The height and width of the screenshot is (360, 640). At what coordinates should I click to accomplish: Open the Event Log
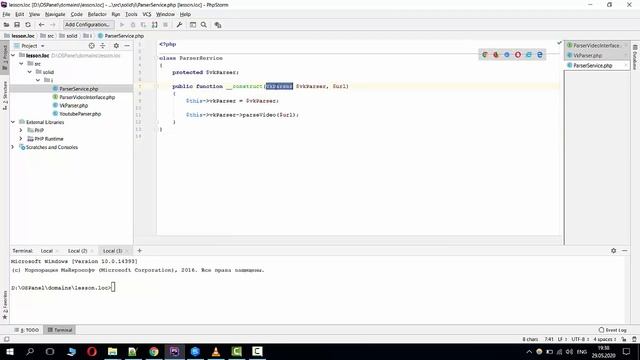[612, 330]
